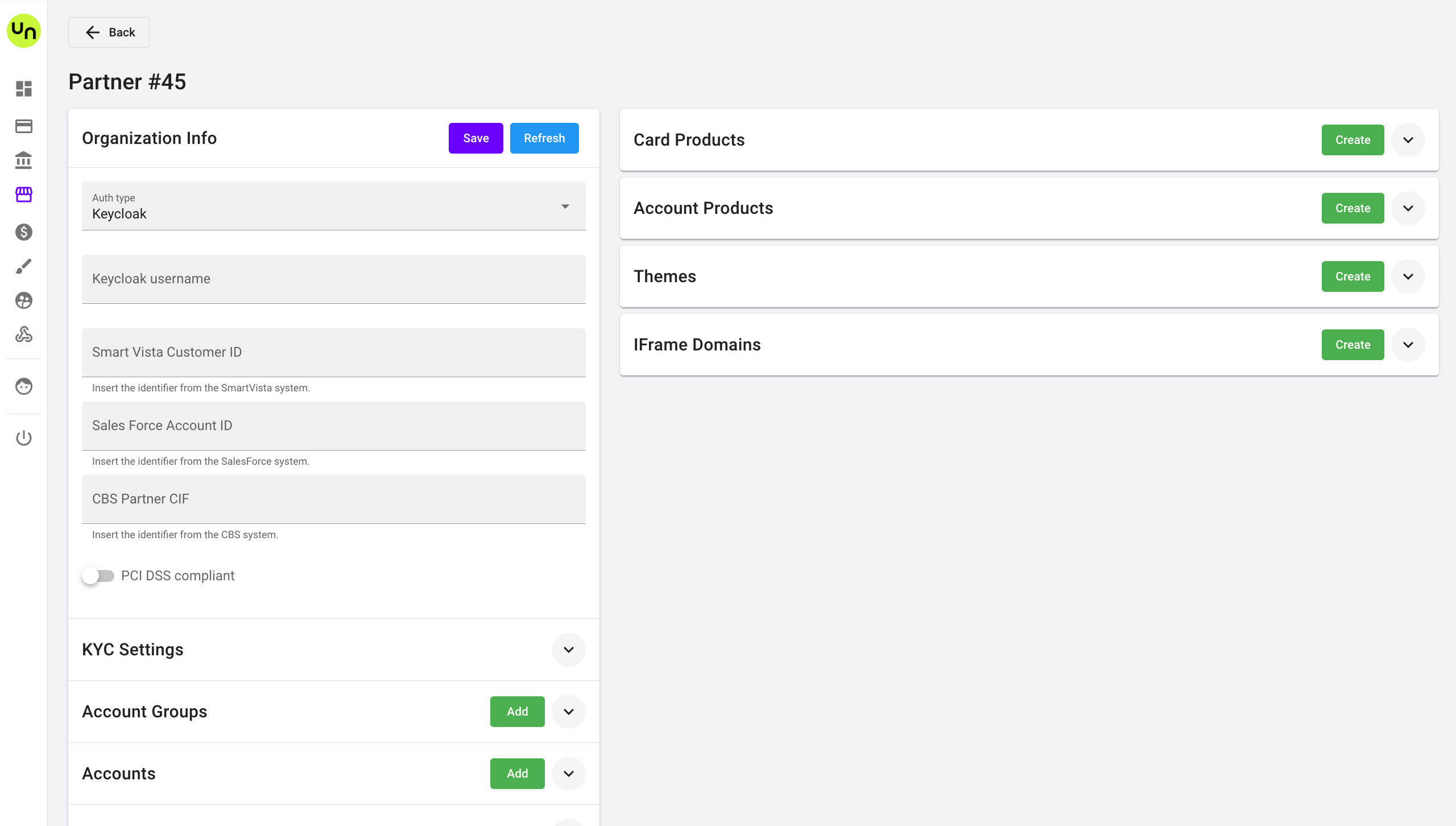Open the brush themes icon

point(24,266)
